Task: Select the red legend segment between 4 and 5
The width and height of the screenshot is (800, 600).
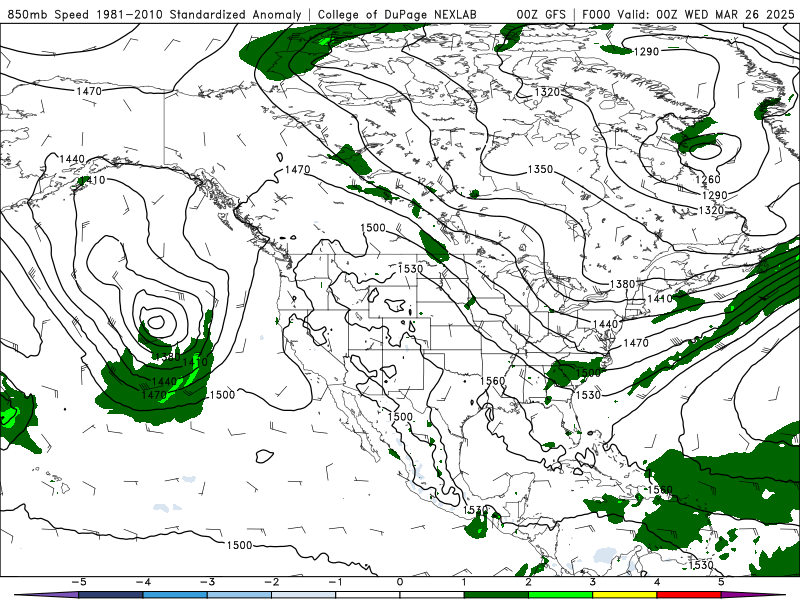Action: coord(689,595)
